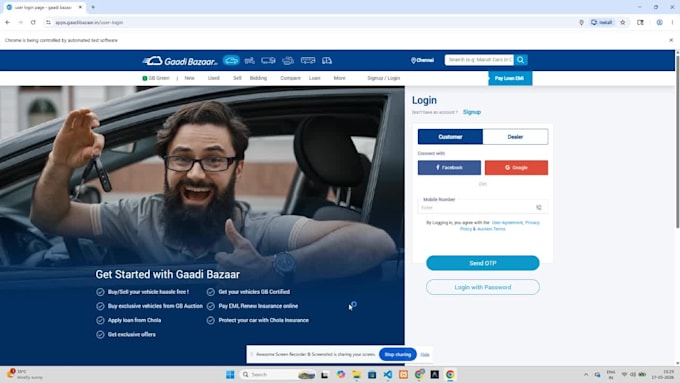Open Task View on the taskbar
The width and height of the screenshot is (680, 383).
[324, 374]
